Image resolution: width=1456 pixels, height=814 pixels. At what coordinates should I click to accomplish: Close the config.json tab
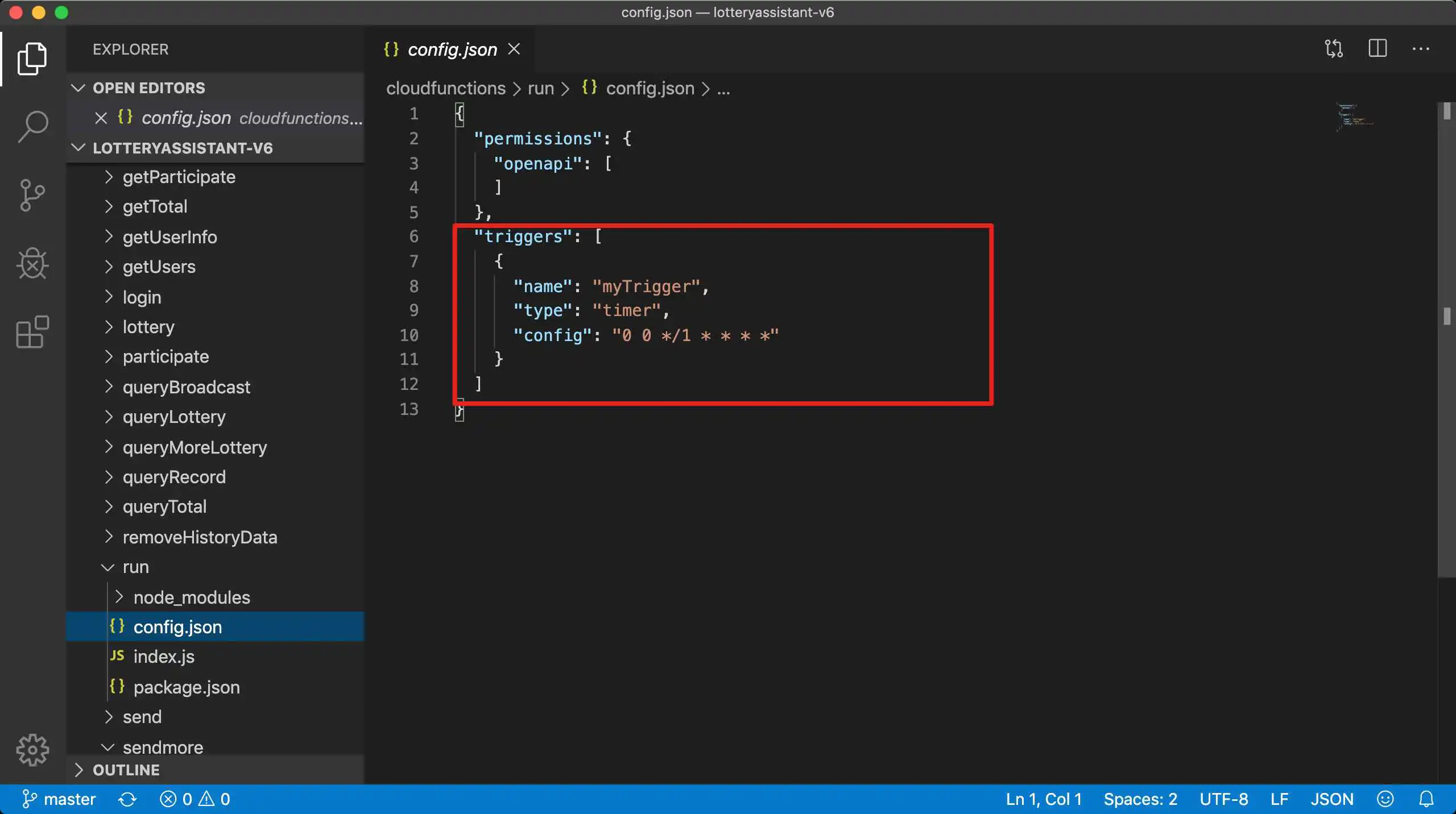(x=514, y=49)
